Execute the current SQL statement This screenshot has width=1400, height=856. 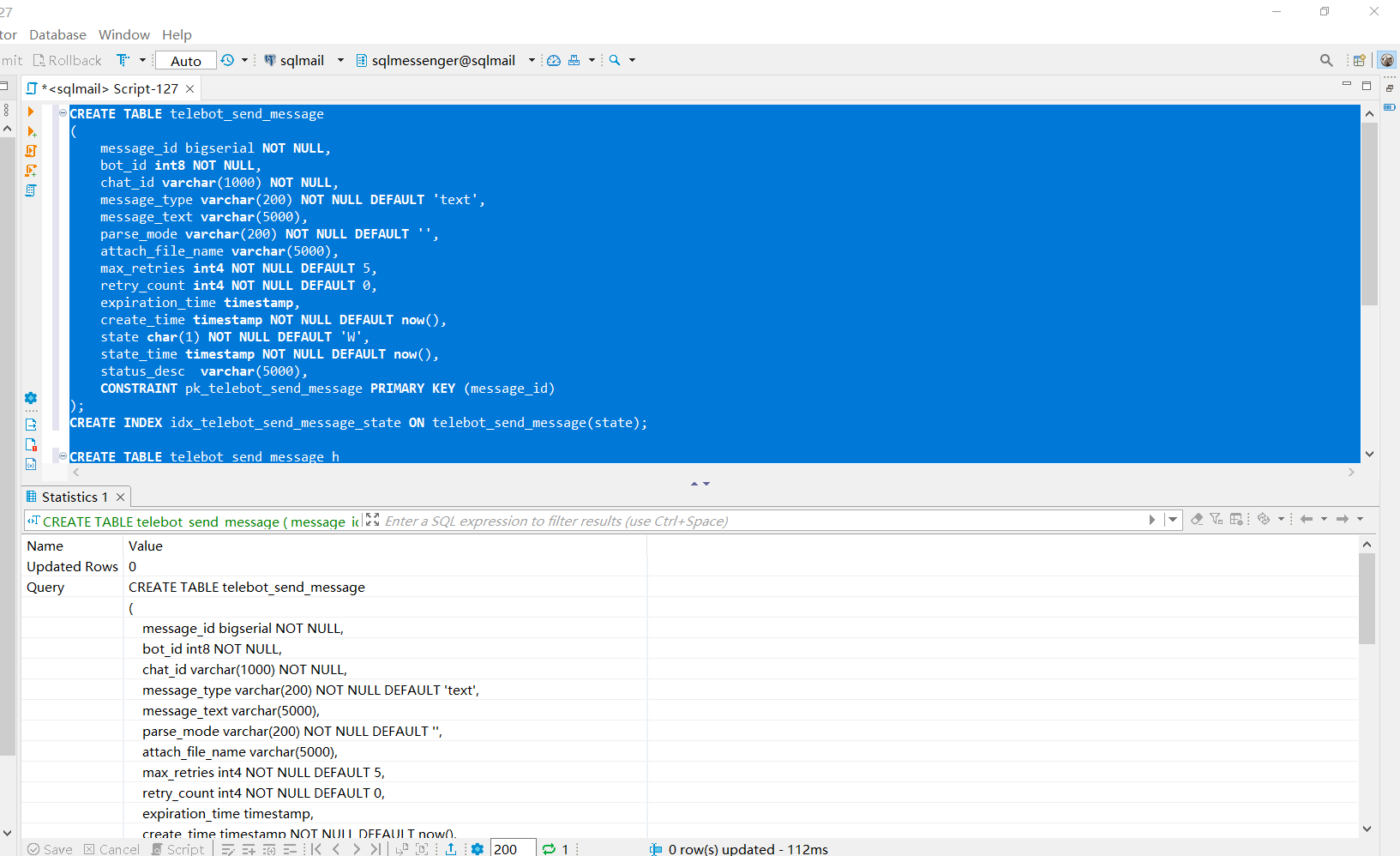[31, 112]
